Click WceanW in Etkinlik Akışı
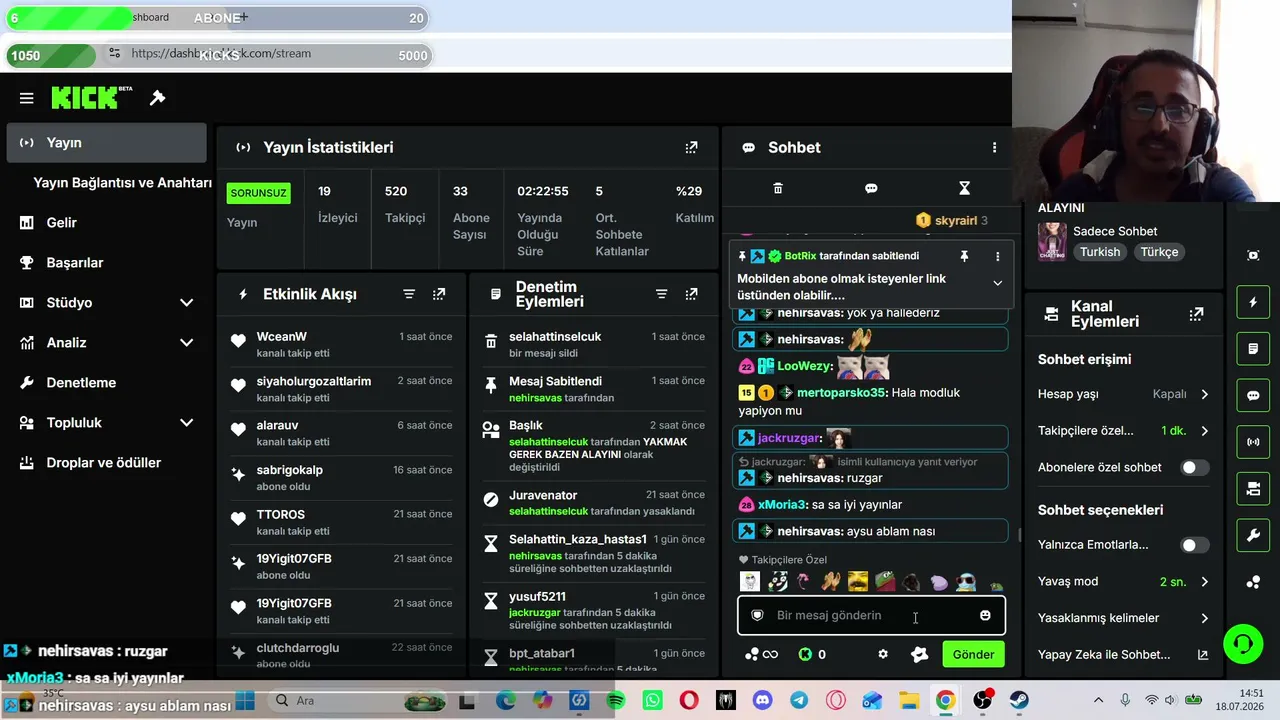This screenshot has width=1280, height=720. click(282, 337)
